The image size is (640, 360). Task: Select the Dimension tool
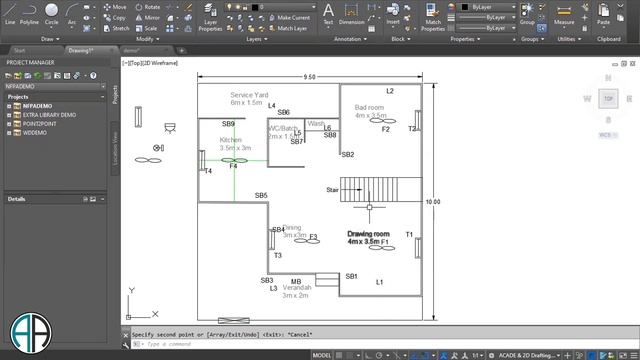click(x=351, y=13)
